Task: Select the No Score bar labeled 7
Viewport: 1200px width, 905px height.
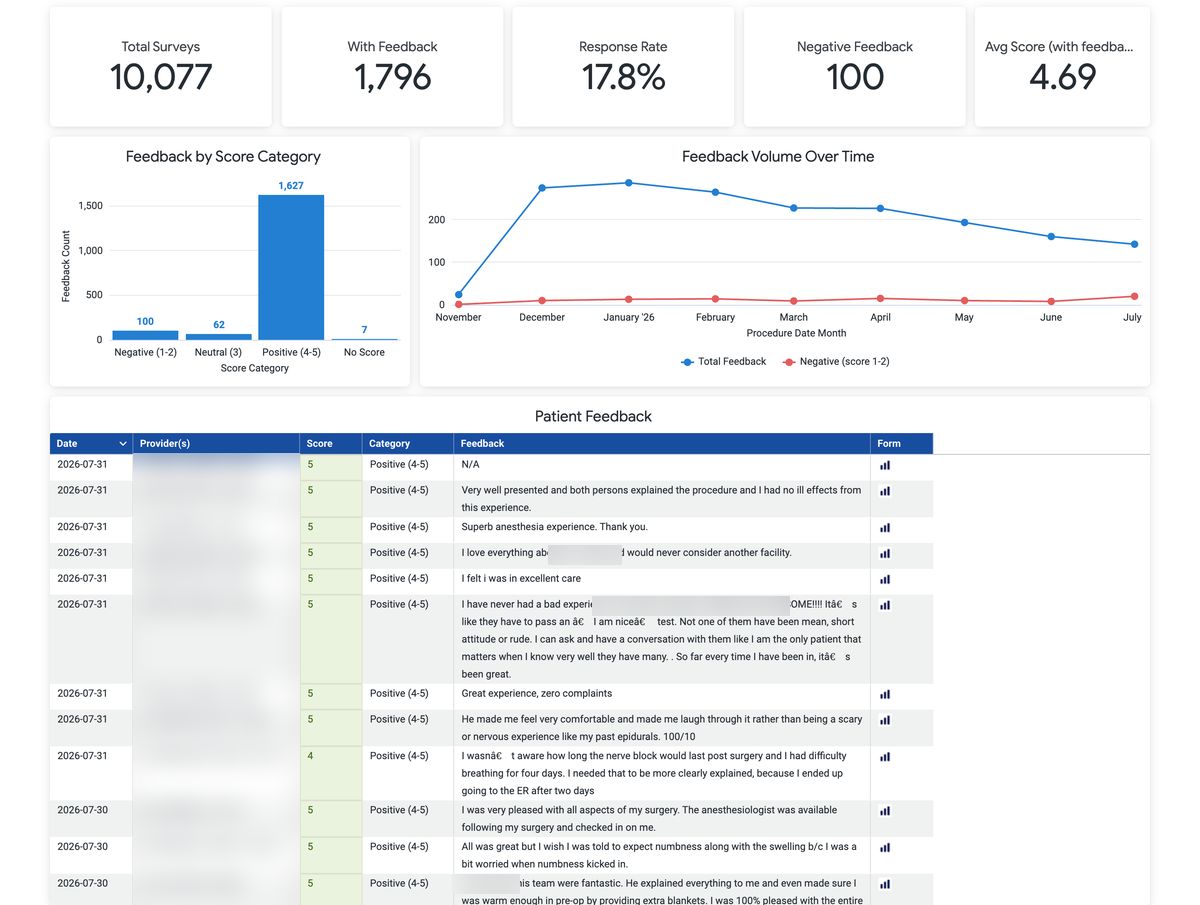Action: [x=364, y=339]
